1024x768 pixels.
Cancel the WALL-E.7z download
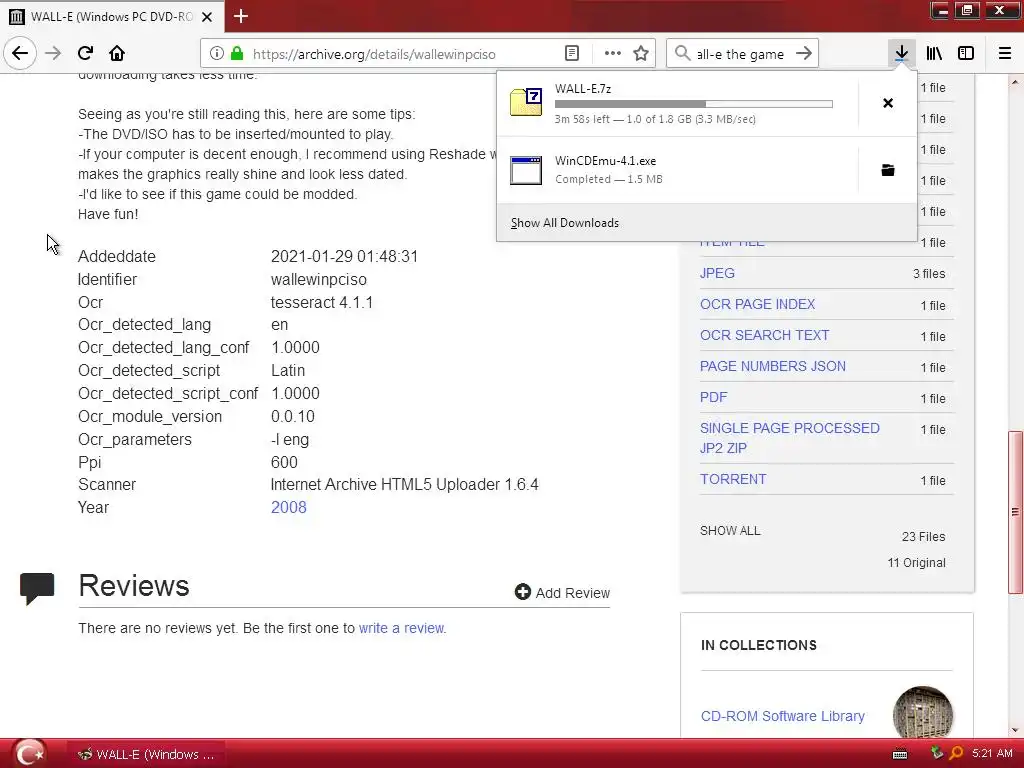pos(888,103)
